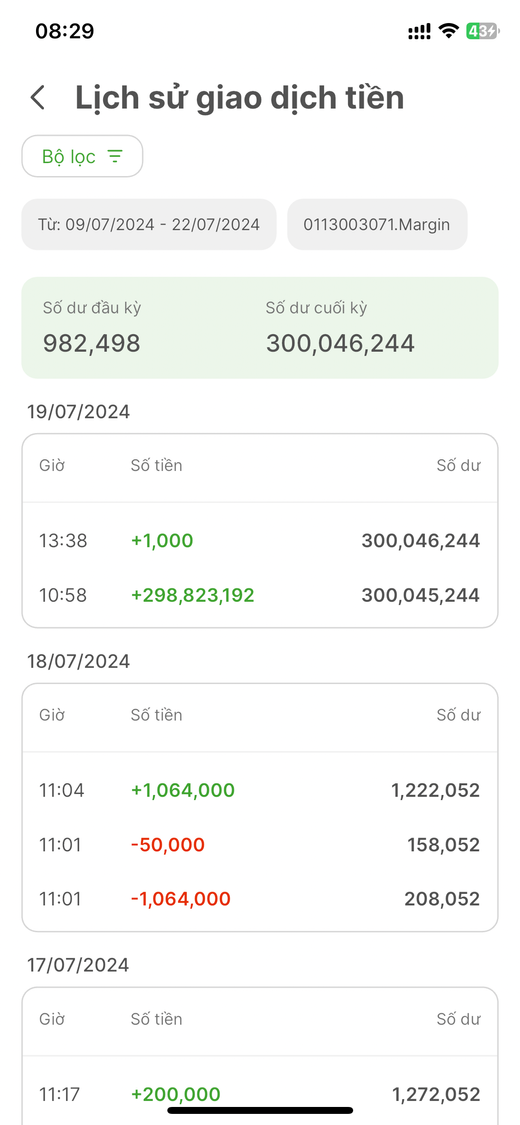Tap the Wi-Fi status icon
520x1125 pixels.
click(449, 31)
